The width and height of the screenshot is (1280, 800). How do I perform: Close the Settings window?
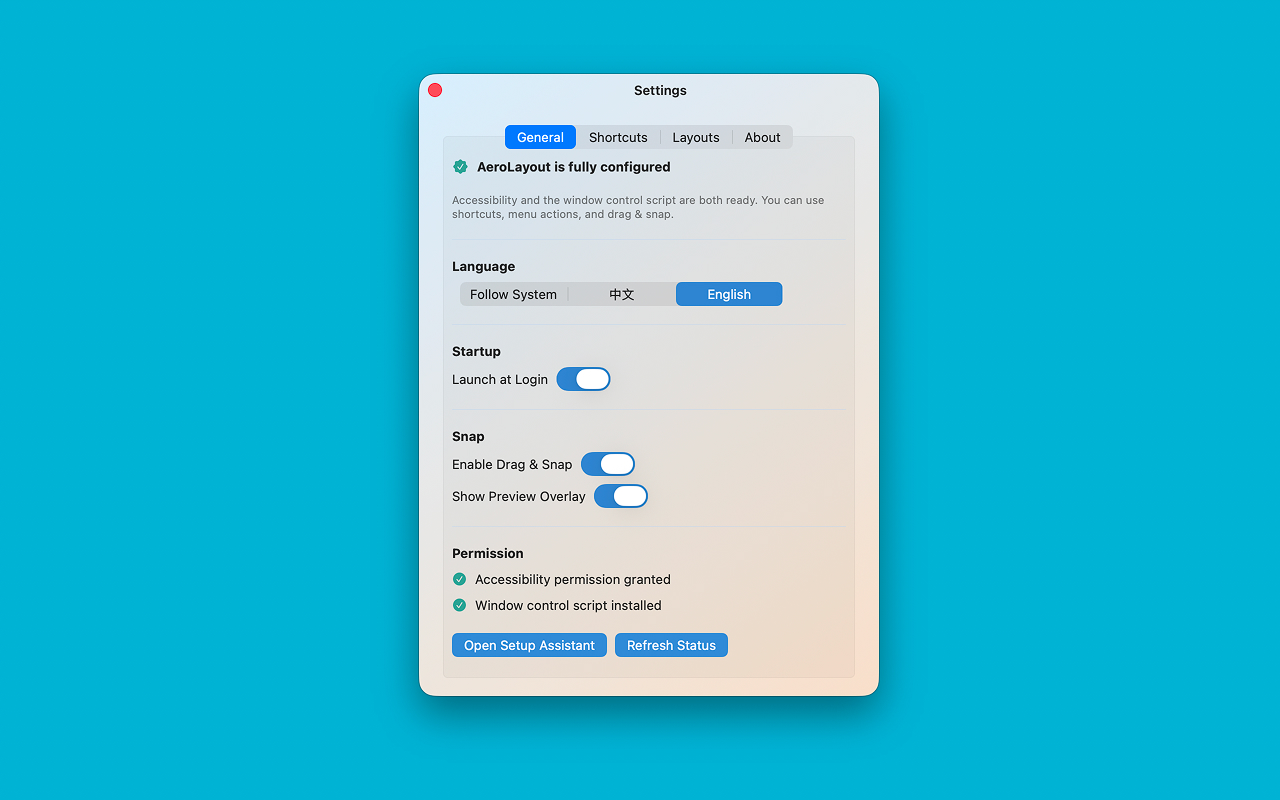click(x=435, y=90)
